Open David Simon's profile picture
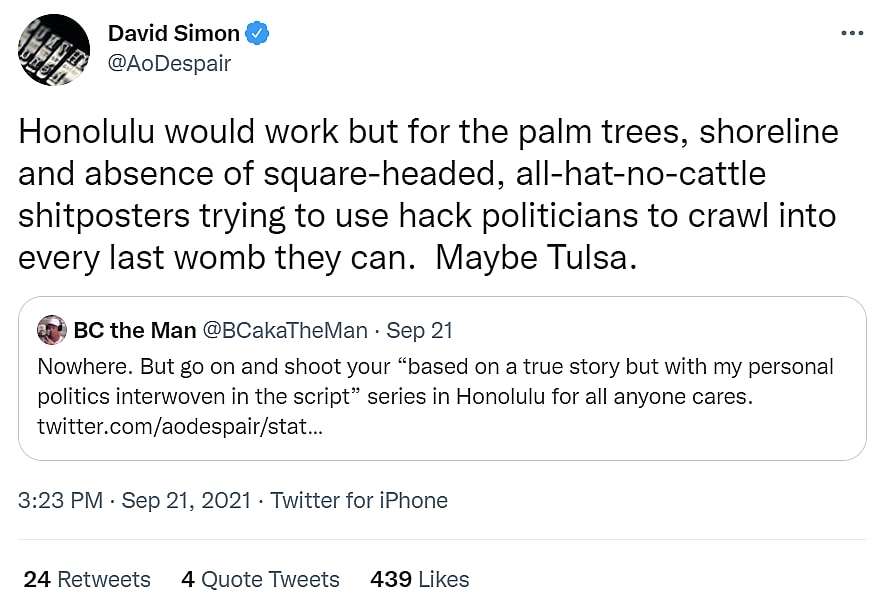 pyautogui.click(x=53, y=49)
